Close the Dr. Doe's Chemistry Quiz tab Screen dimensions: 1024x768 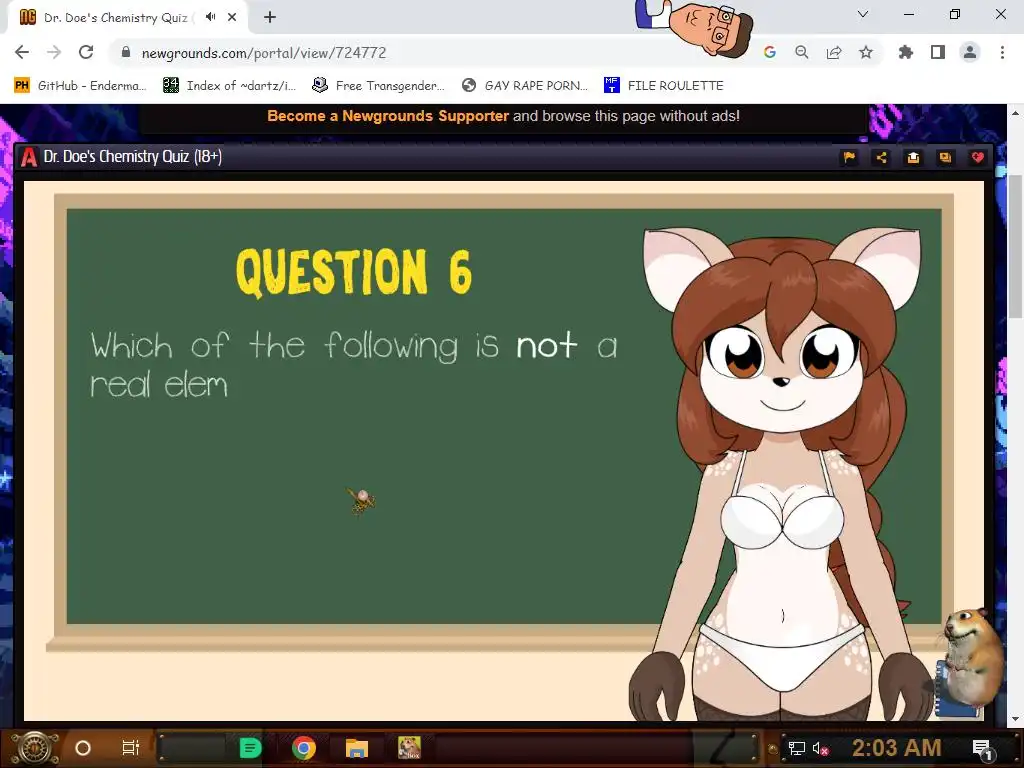pyautogui.click(x=232, y=17)
